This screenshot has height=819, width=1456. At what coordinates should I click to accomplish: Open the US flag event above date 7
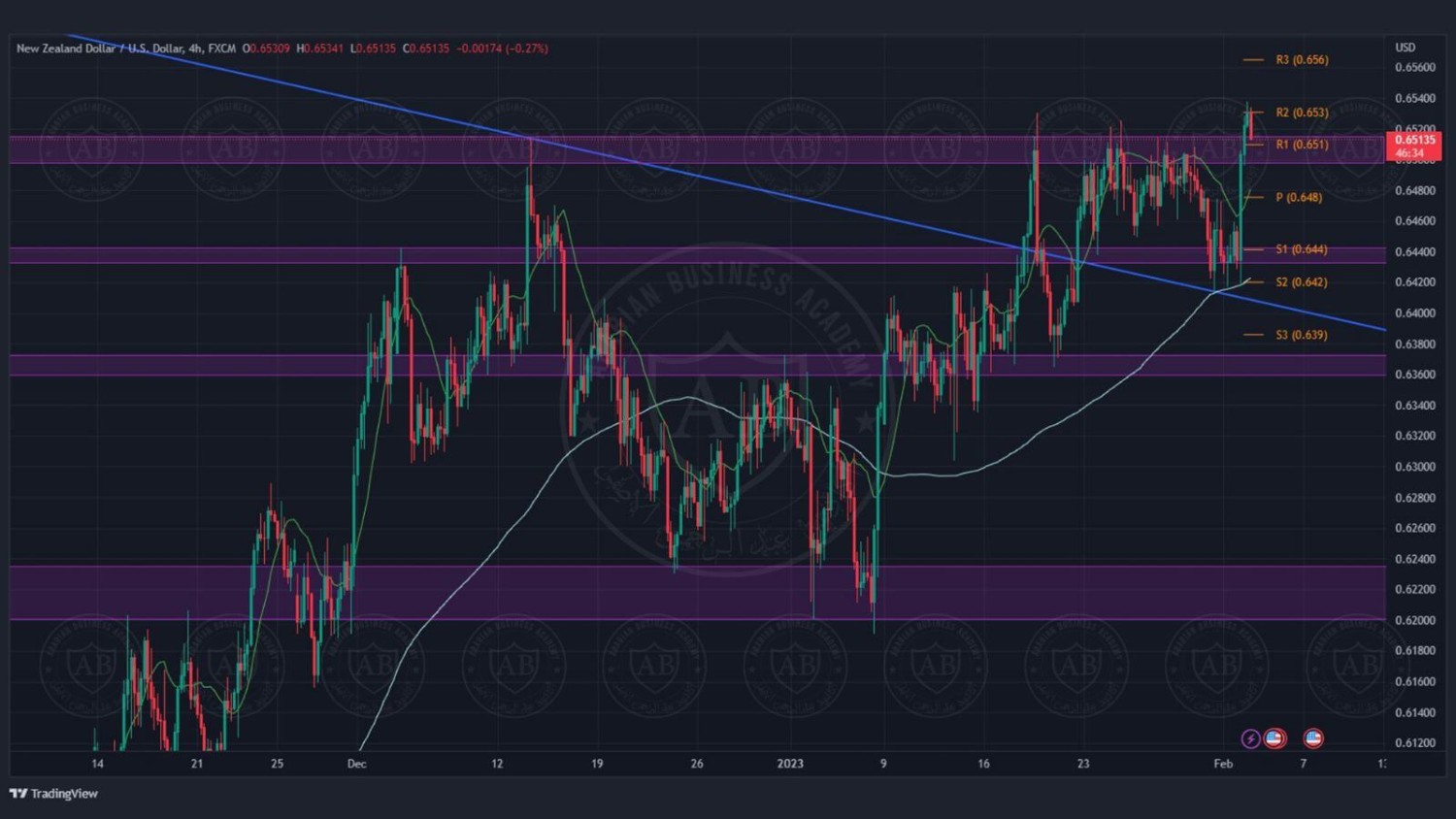tap(1313, 739)
